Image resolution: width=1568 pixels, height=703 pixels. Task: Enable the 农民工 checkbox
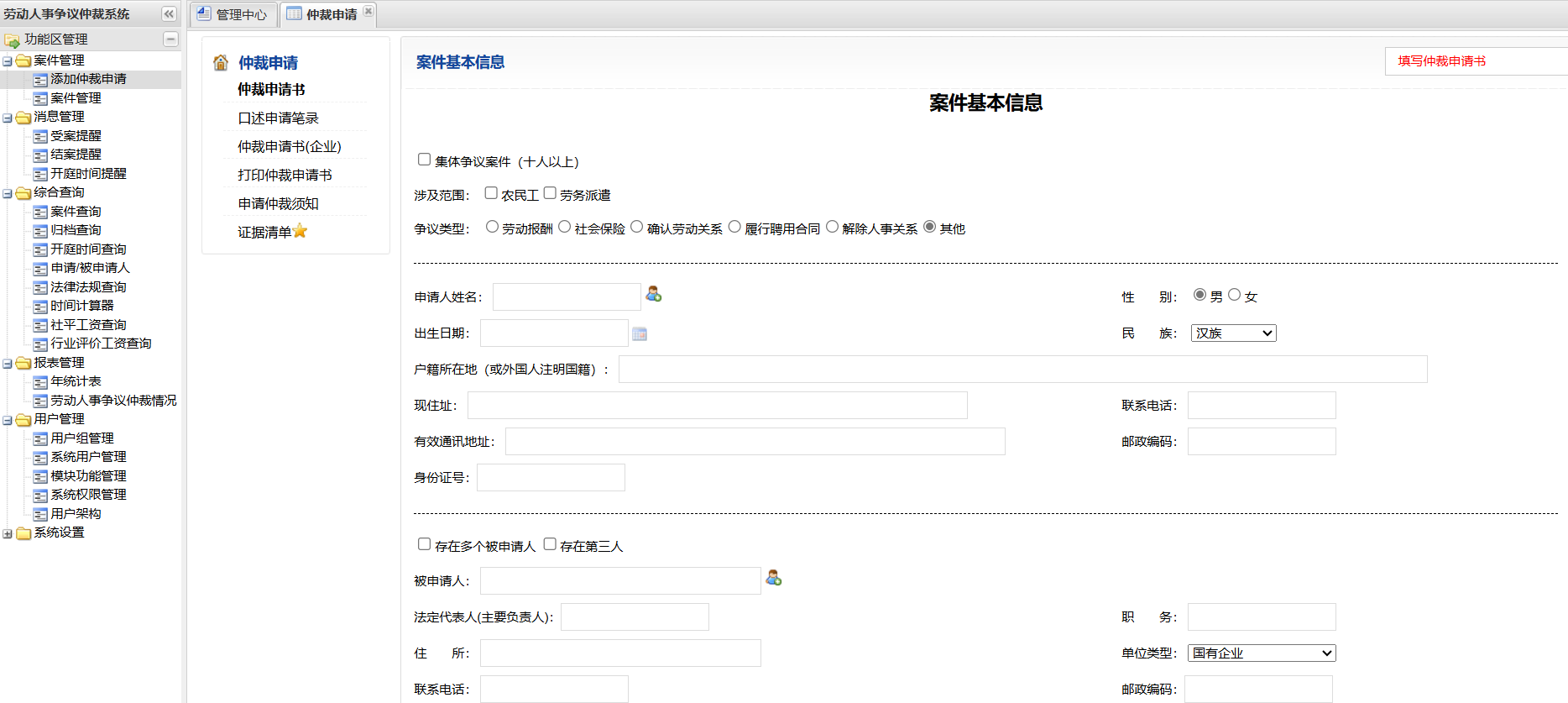click(491, 193)
